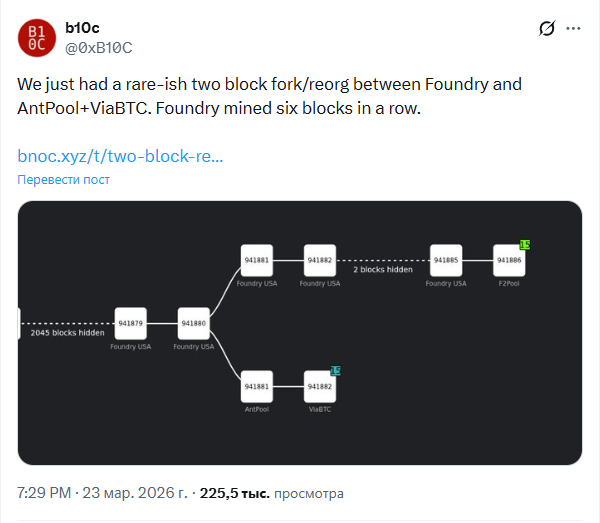Expand the "2 blocks hidden" segment
Screen dimensions: 600x523
point(382,269)
